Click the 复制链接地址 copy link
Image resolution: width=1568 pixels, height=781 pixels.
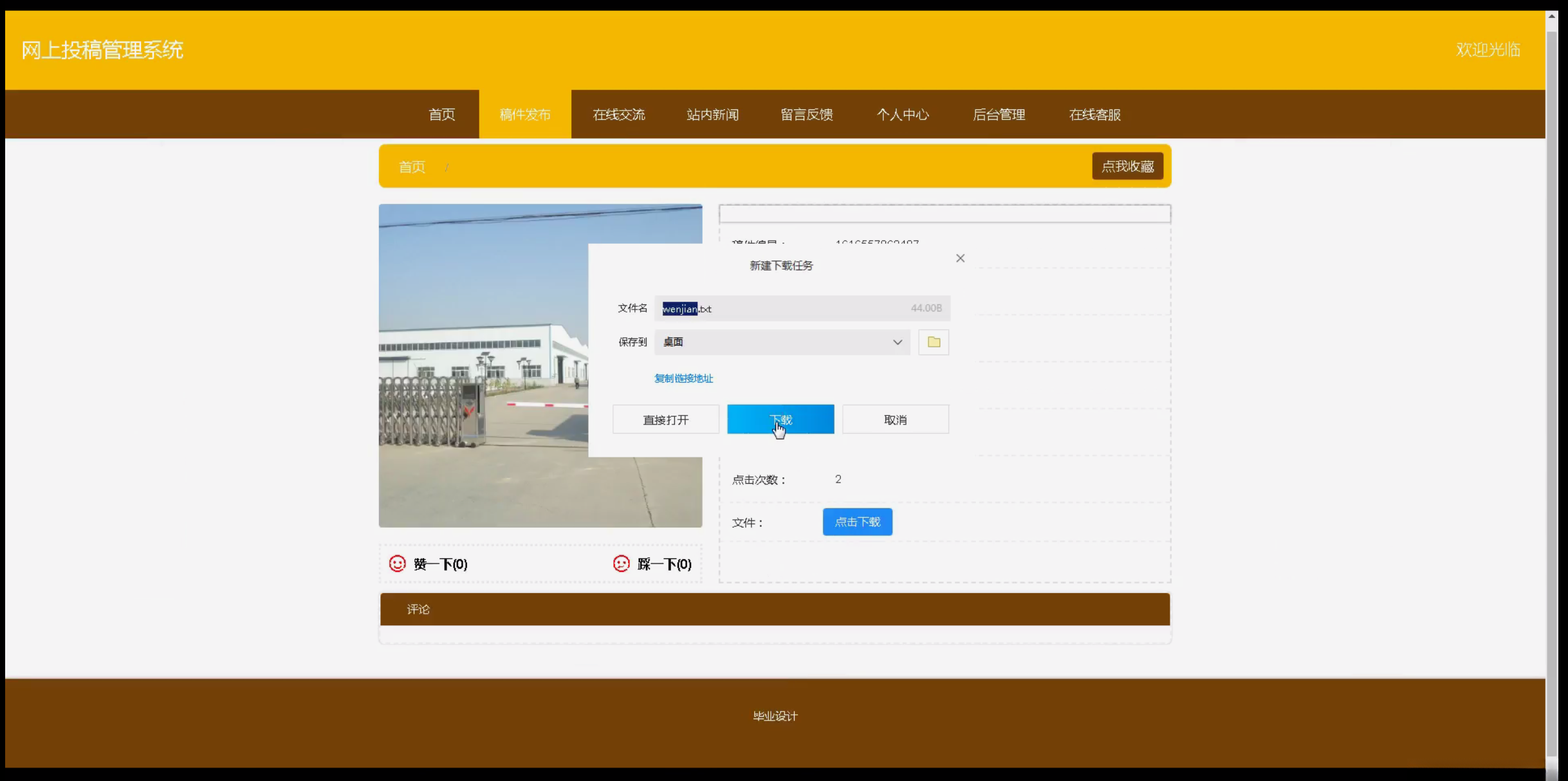(683, 378)
